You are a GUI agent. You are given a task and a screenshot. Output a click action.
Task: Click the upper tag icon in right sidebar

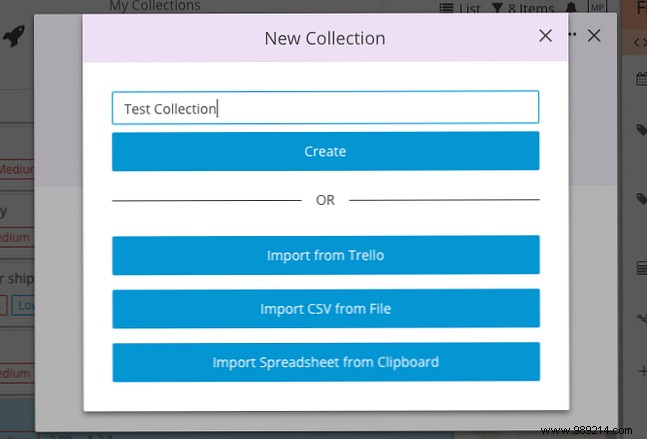pos(642,130)
